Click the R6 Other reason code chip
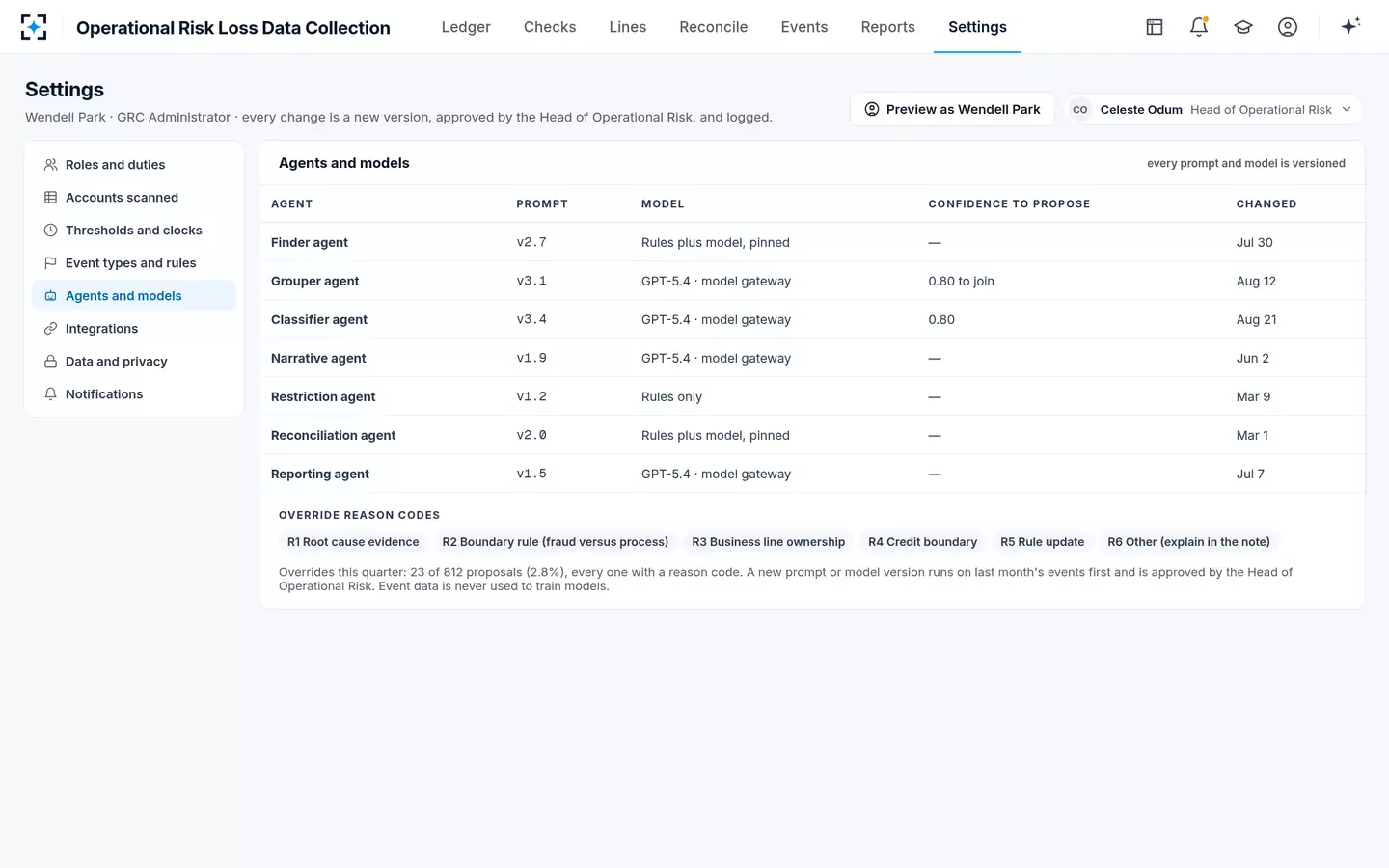 point(1189,542)
